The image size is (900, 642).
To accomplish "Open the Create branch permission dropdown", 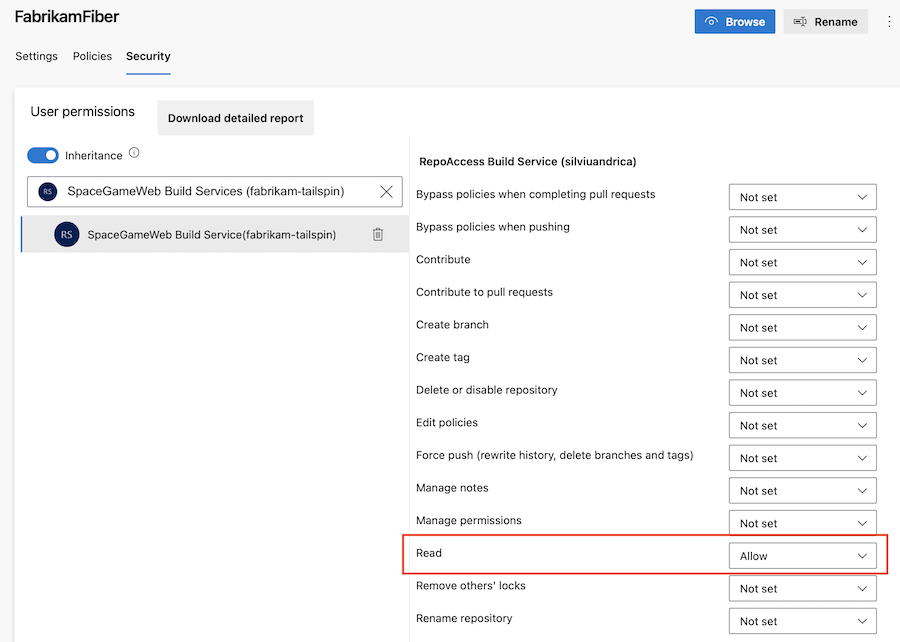I will 802,328.
